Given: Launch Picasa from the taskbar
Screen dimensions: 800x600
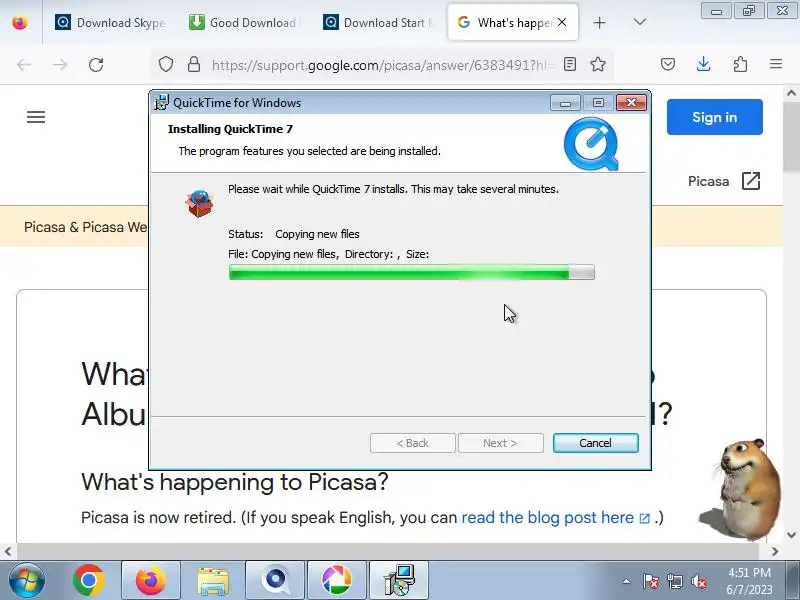Looking at the screenshot, I should (337, 580).
